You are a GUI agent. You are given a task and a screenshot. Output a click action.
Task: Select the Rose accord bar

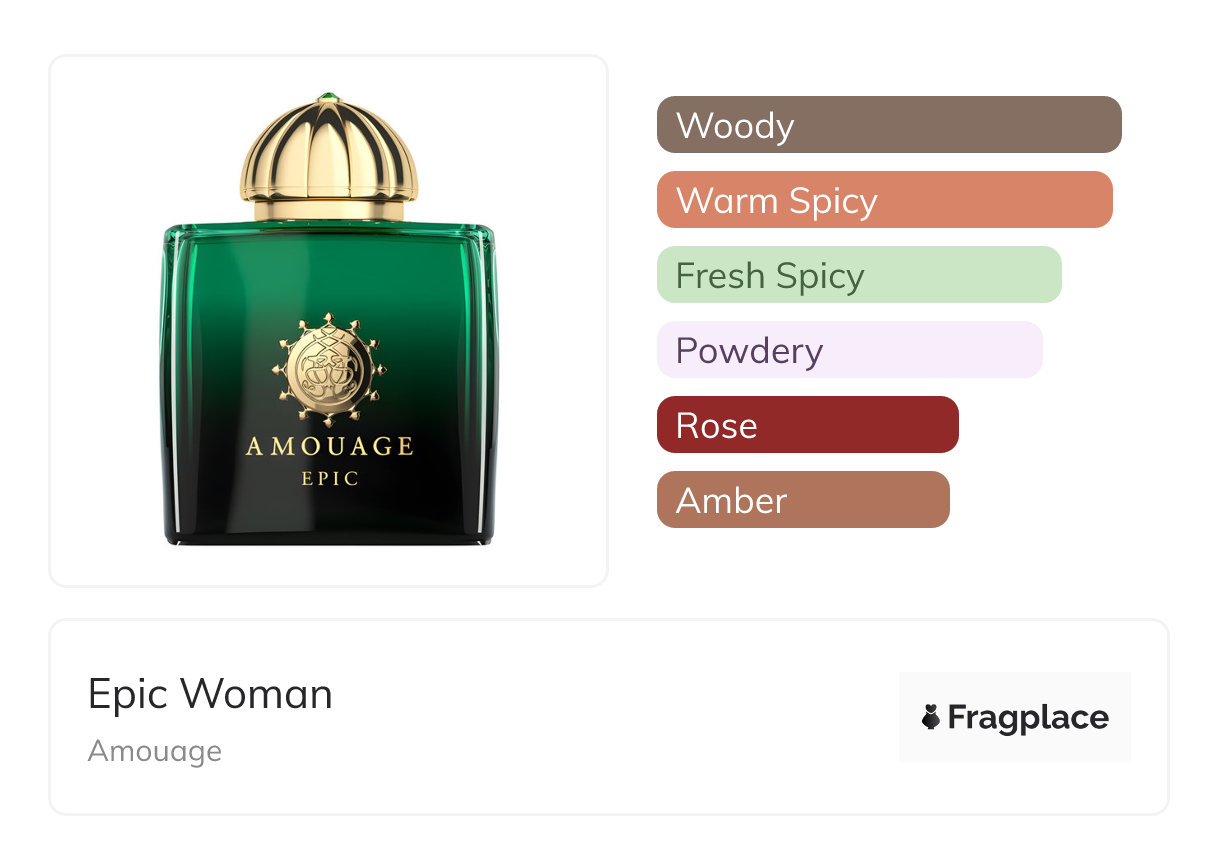coord(808,425)
